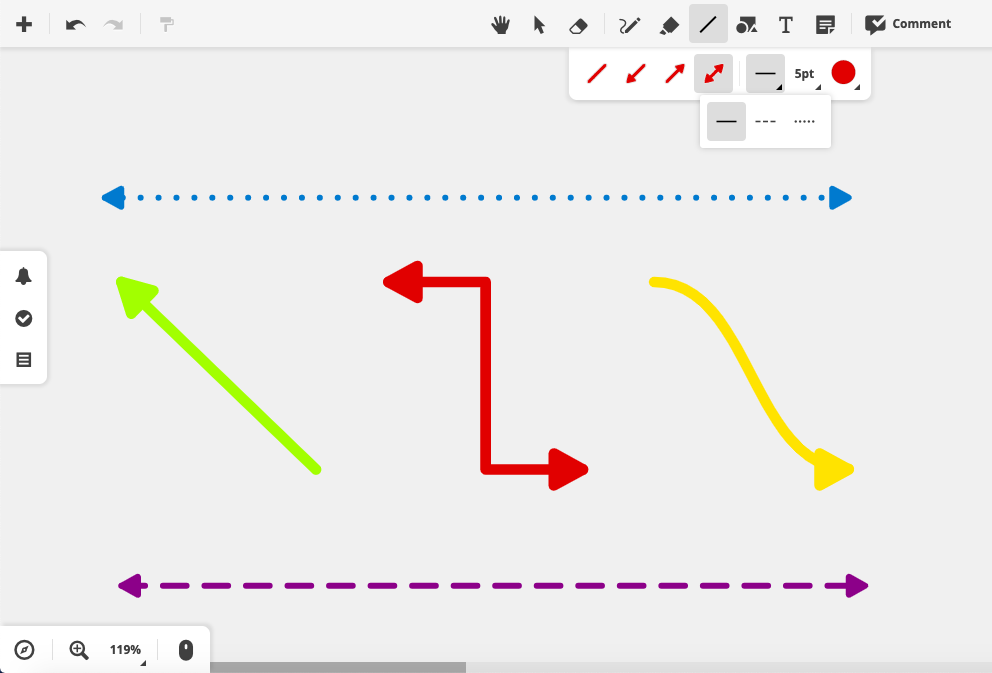This screenshot has width=992, height=673.
Task: Open the 119% zoom level dropdown
Action: tap(126, 650)
